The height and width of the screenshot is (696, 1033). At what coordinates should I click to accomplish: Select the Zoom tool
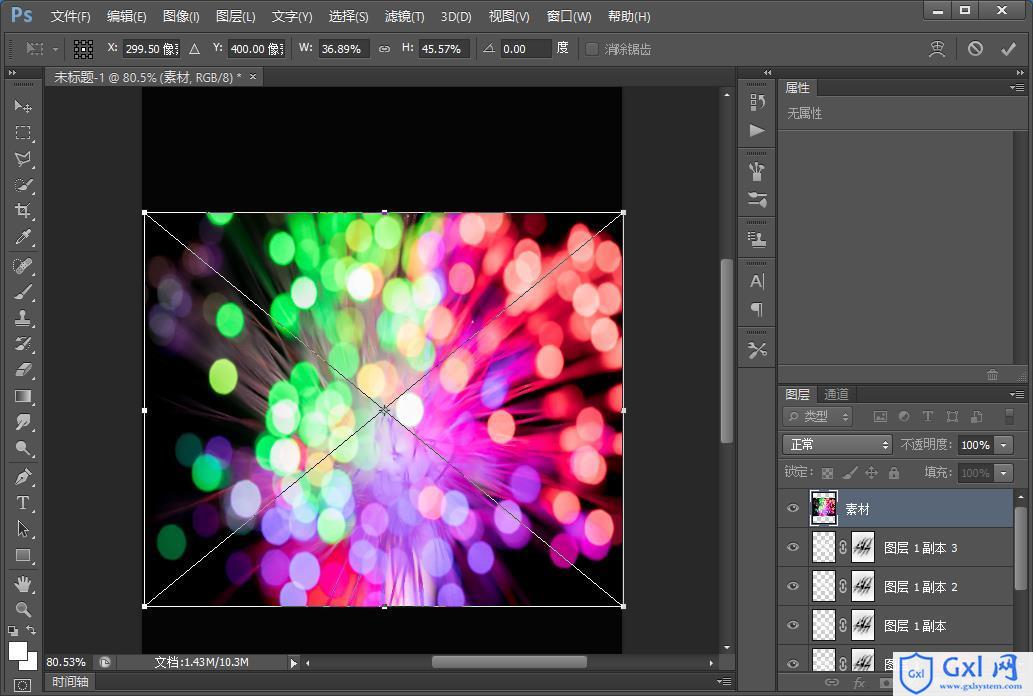[x=23, y=610]
